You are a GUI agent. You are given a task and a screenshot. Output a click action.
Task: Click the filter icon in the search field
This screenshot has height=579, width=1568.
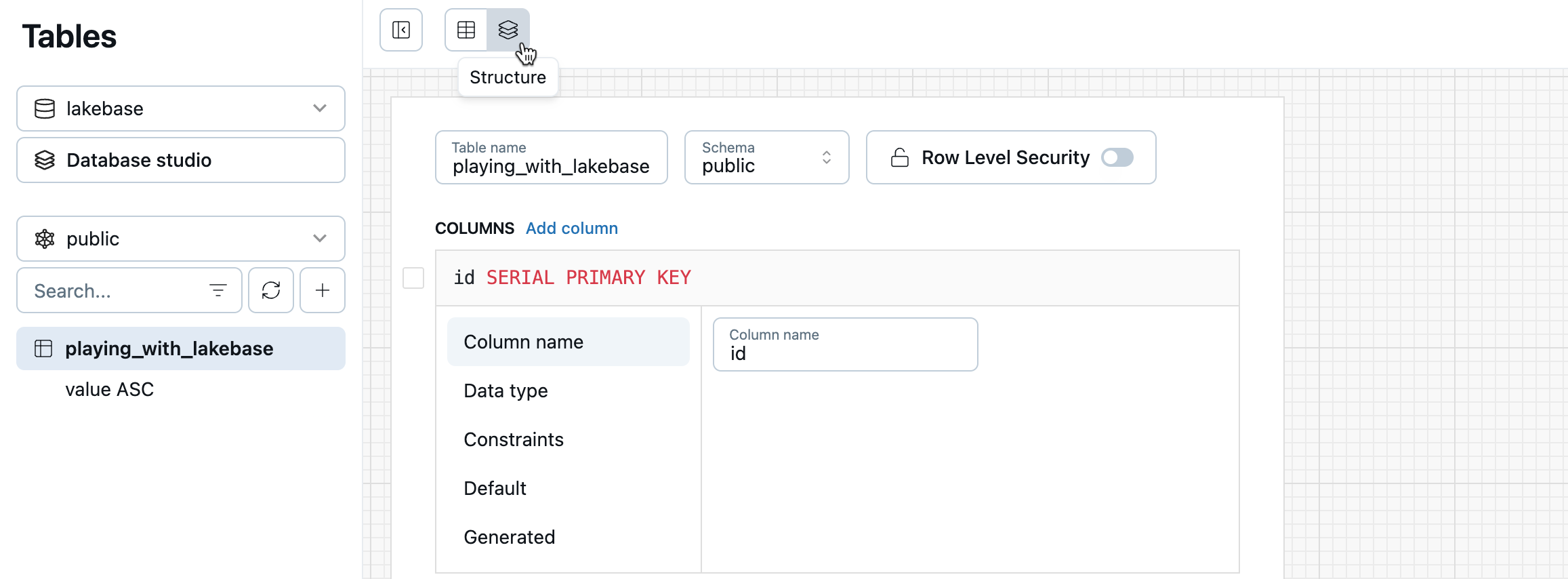pyautogui.click(x=218, y=290)
